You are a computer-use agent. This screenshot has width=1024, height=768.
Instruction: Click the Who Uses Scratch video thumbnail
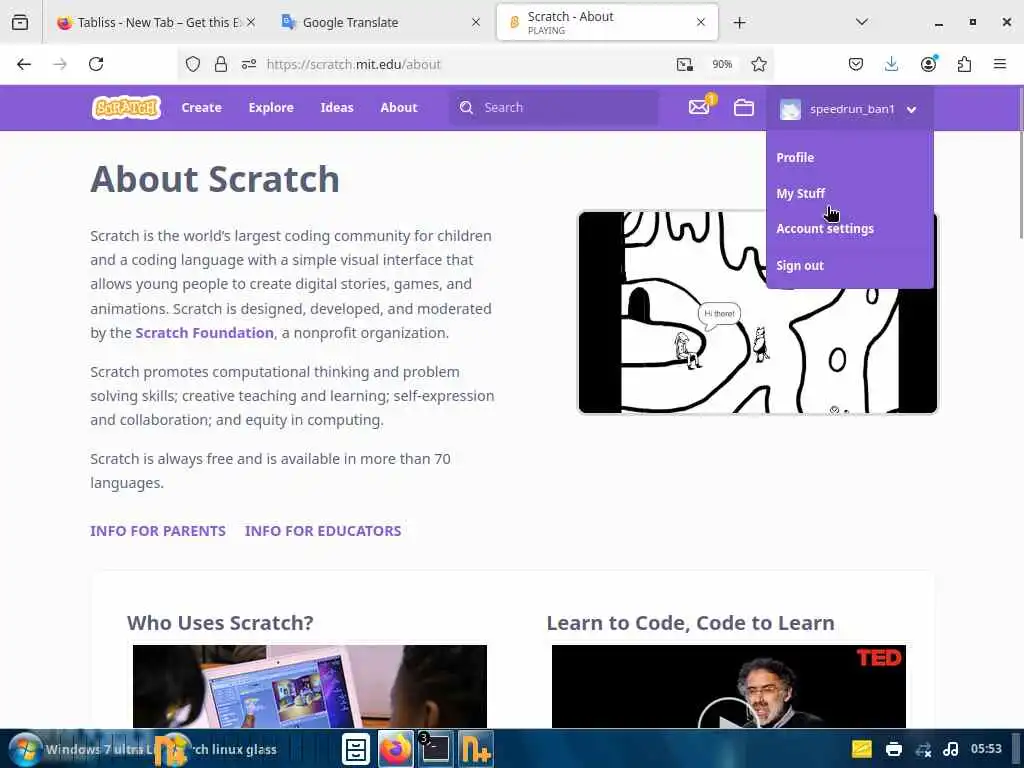(310, 686)
